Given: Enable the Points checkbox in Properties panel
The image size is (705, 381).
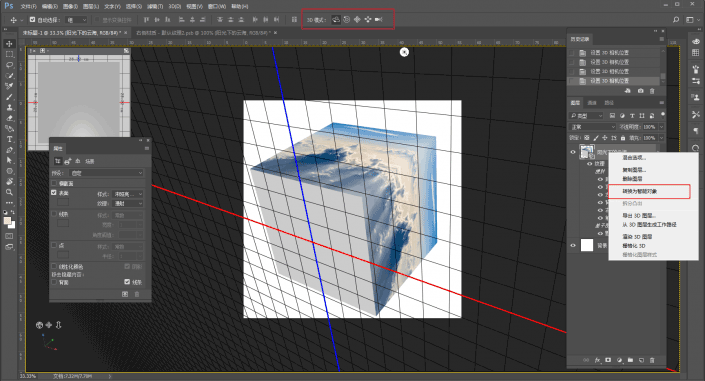Looking at the screenshot, I should pyautogui.click(x=54, y=245).
